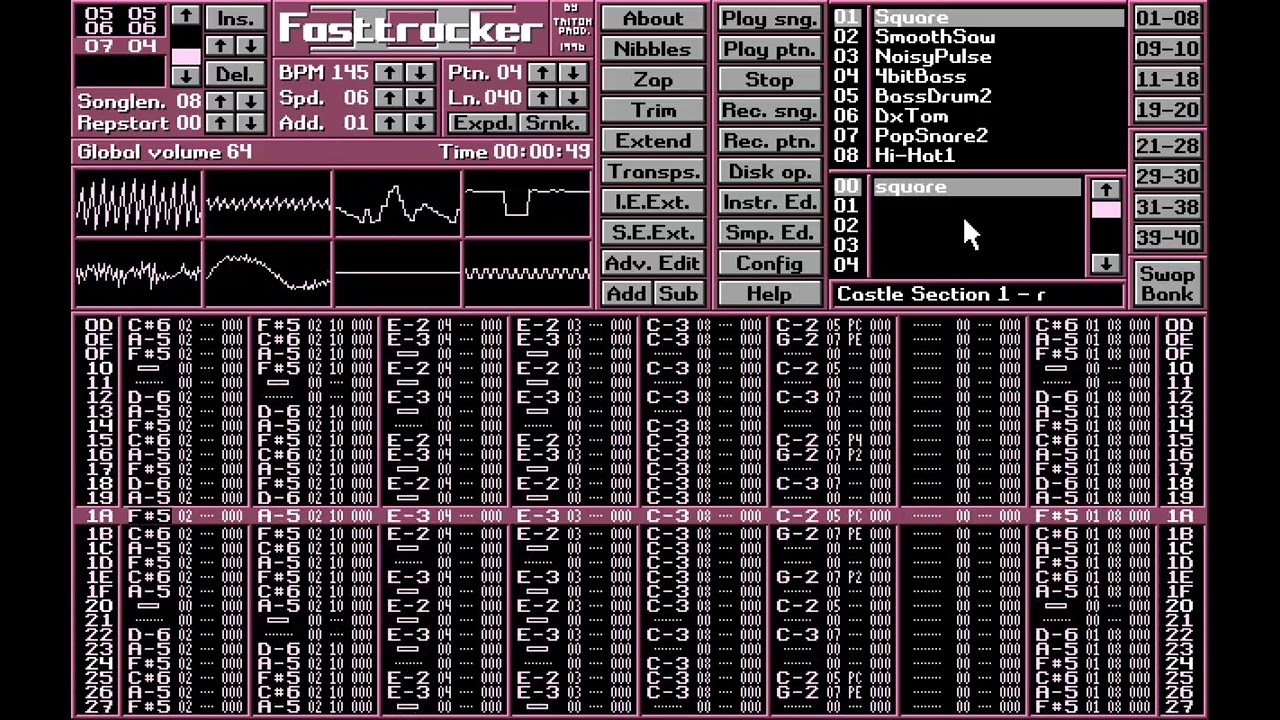The width and height of the screenshot is (1280, 720).
Task: Click the Extend button
Action: (652, 141)
